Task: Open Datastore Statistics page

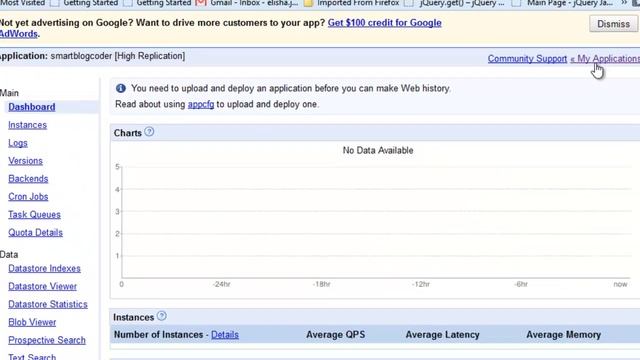Action: click(x=48, y=304)
